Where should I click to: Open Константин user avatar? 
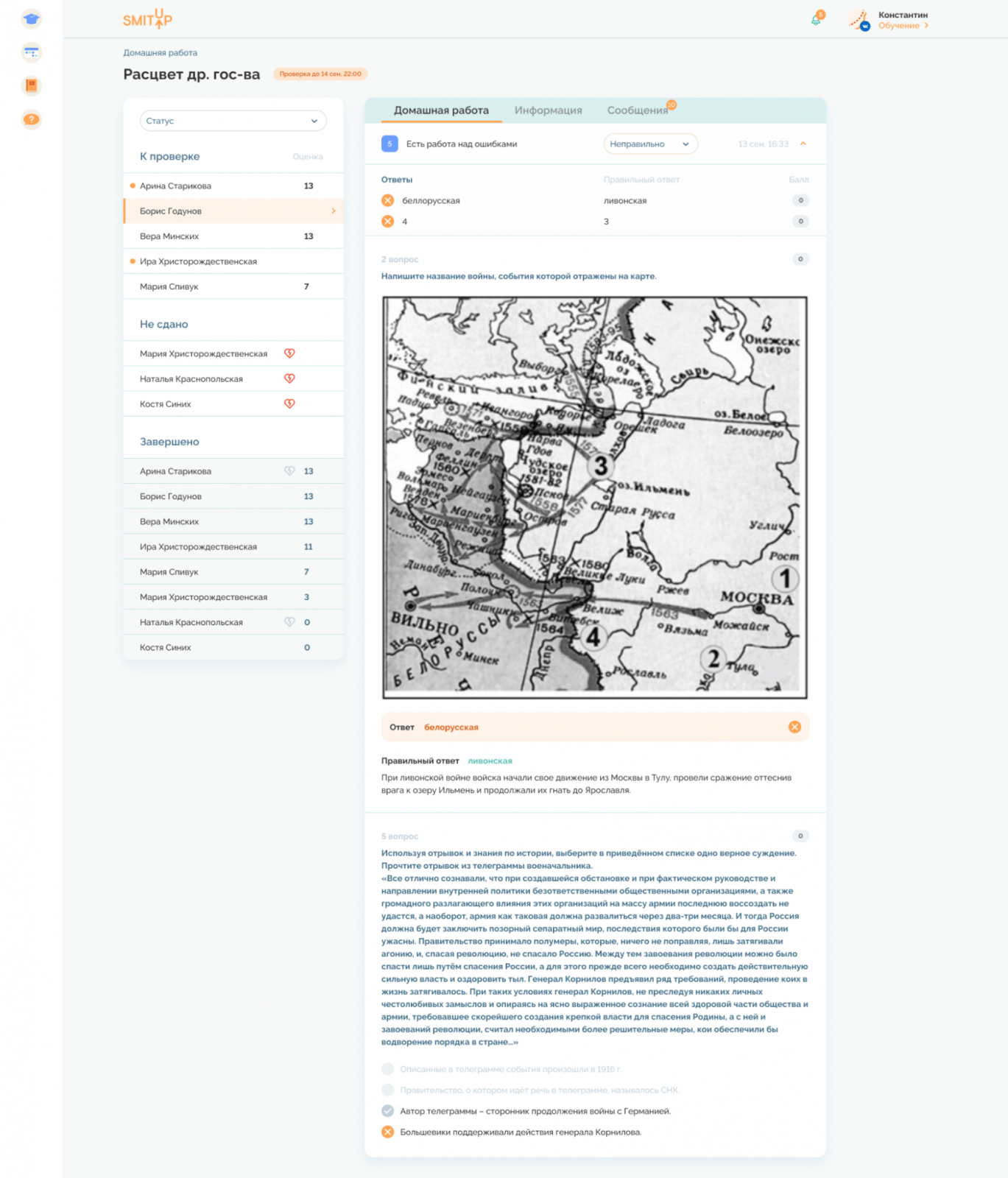(859, 20)
